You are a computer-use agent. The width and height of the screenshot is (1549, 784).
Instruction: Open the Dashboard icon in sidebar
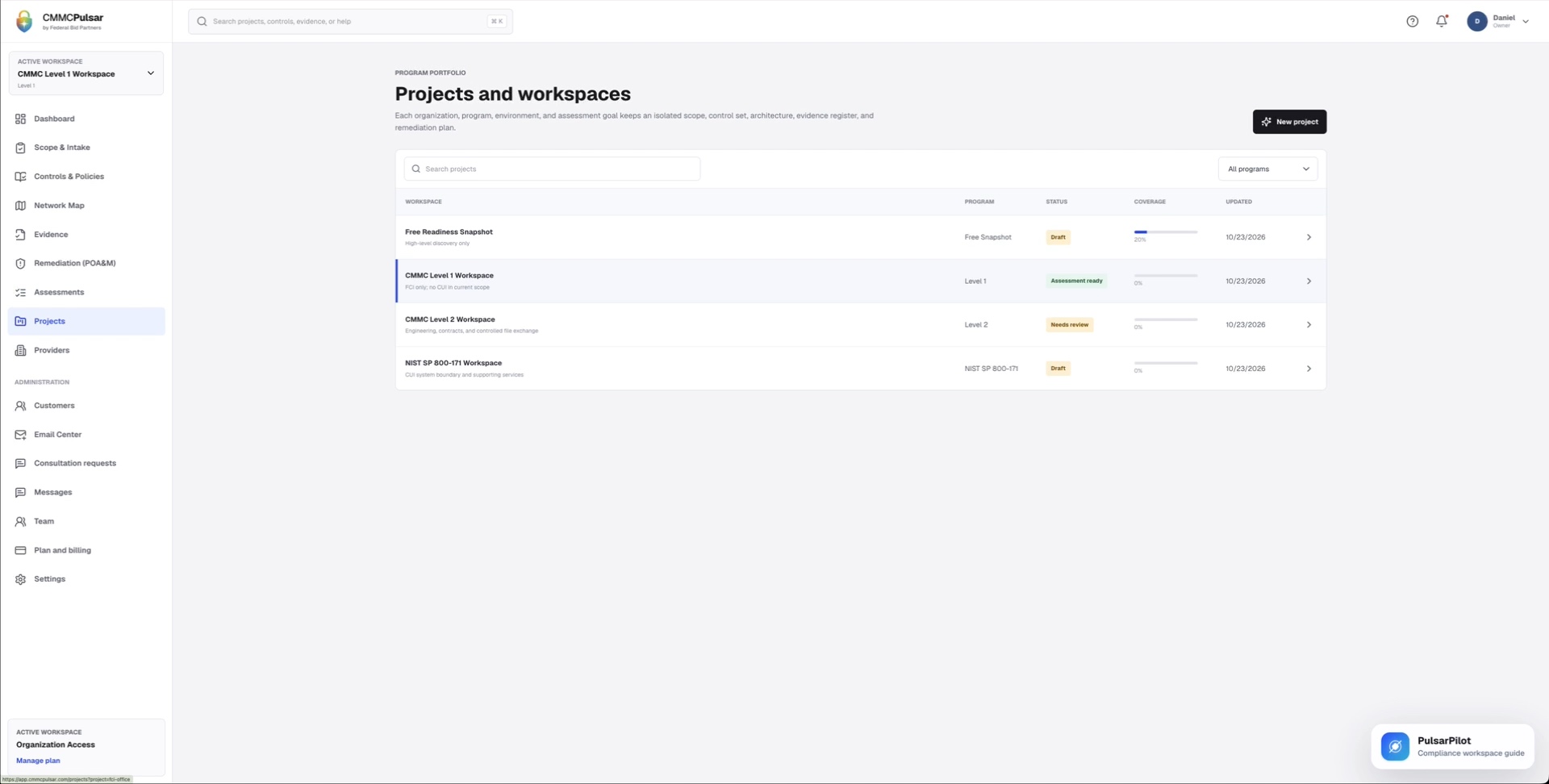[x=20, y=119]
